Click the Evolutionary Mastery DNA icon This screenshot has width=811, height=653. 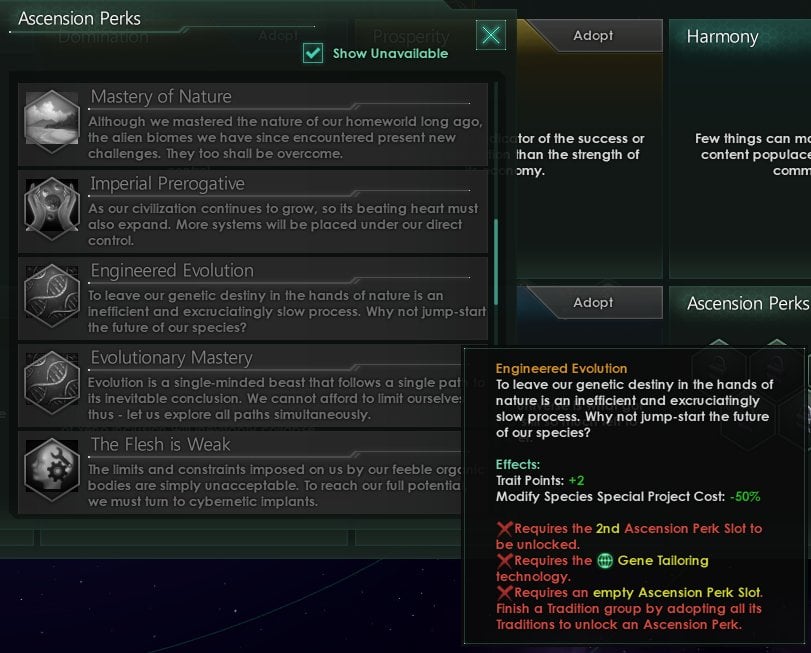point(52,383)
